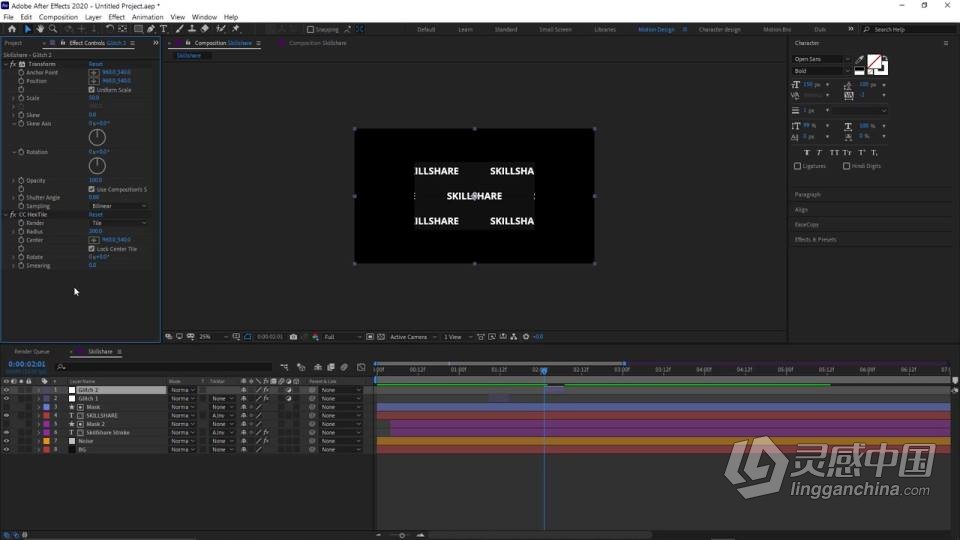Viewport: 960px width, 540px height.
Task: Select the Motion Design workspace
Action: click(656, 29)
